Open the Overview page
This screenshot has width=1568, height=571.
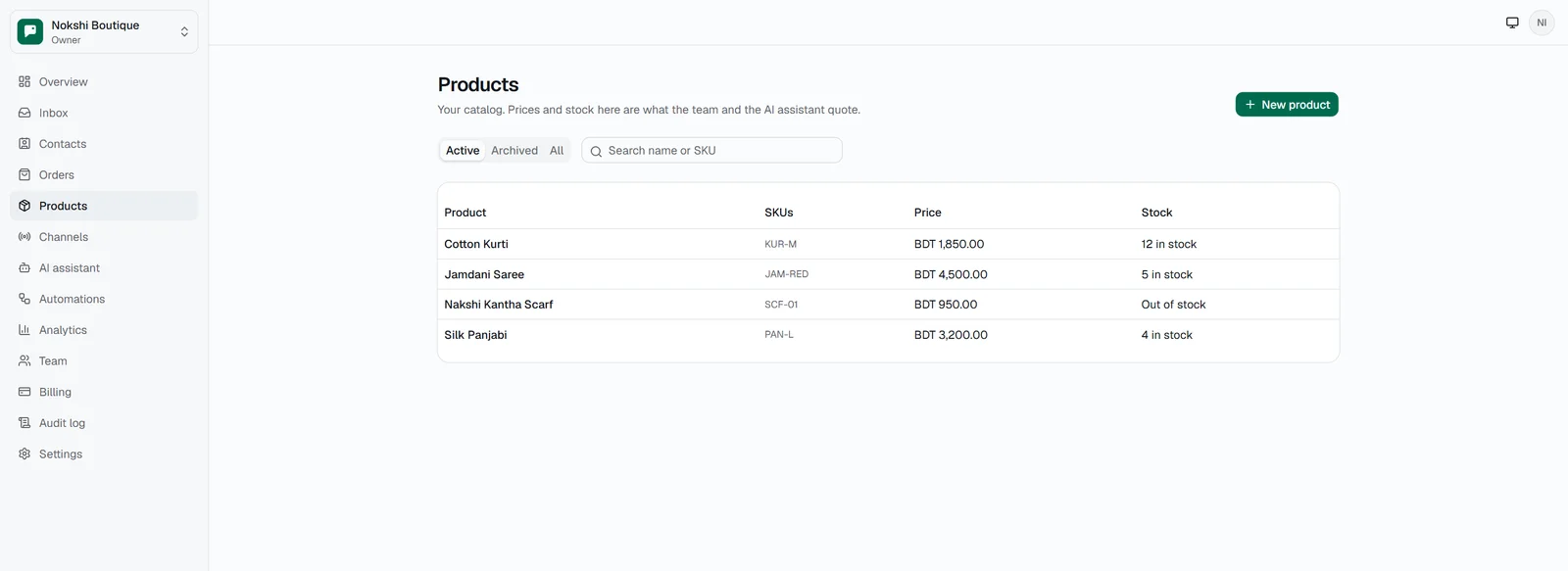(x=104, y=81)
